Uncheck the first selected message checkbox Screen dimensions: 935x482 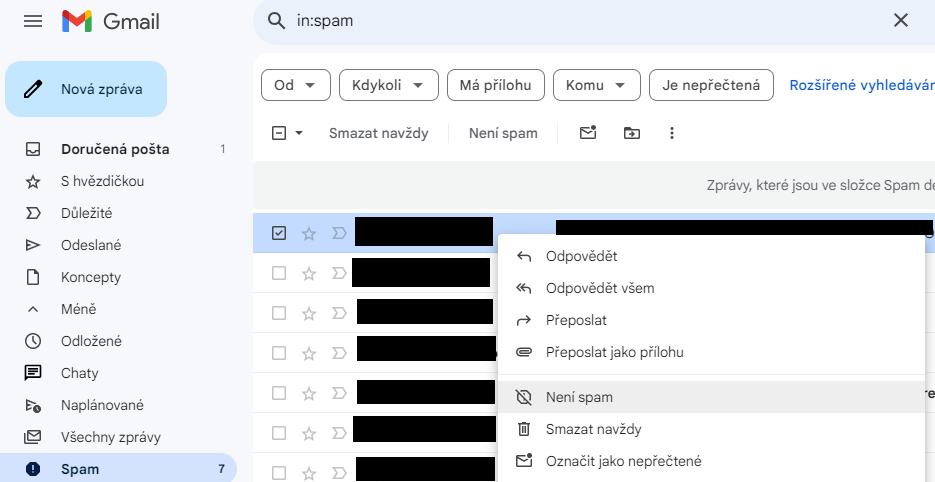click(x=279, y=233)
